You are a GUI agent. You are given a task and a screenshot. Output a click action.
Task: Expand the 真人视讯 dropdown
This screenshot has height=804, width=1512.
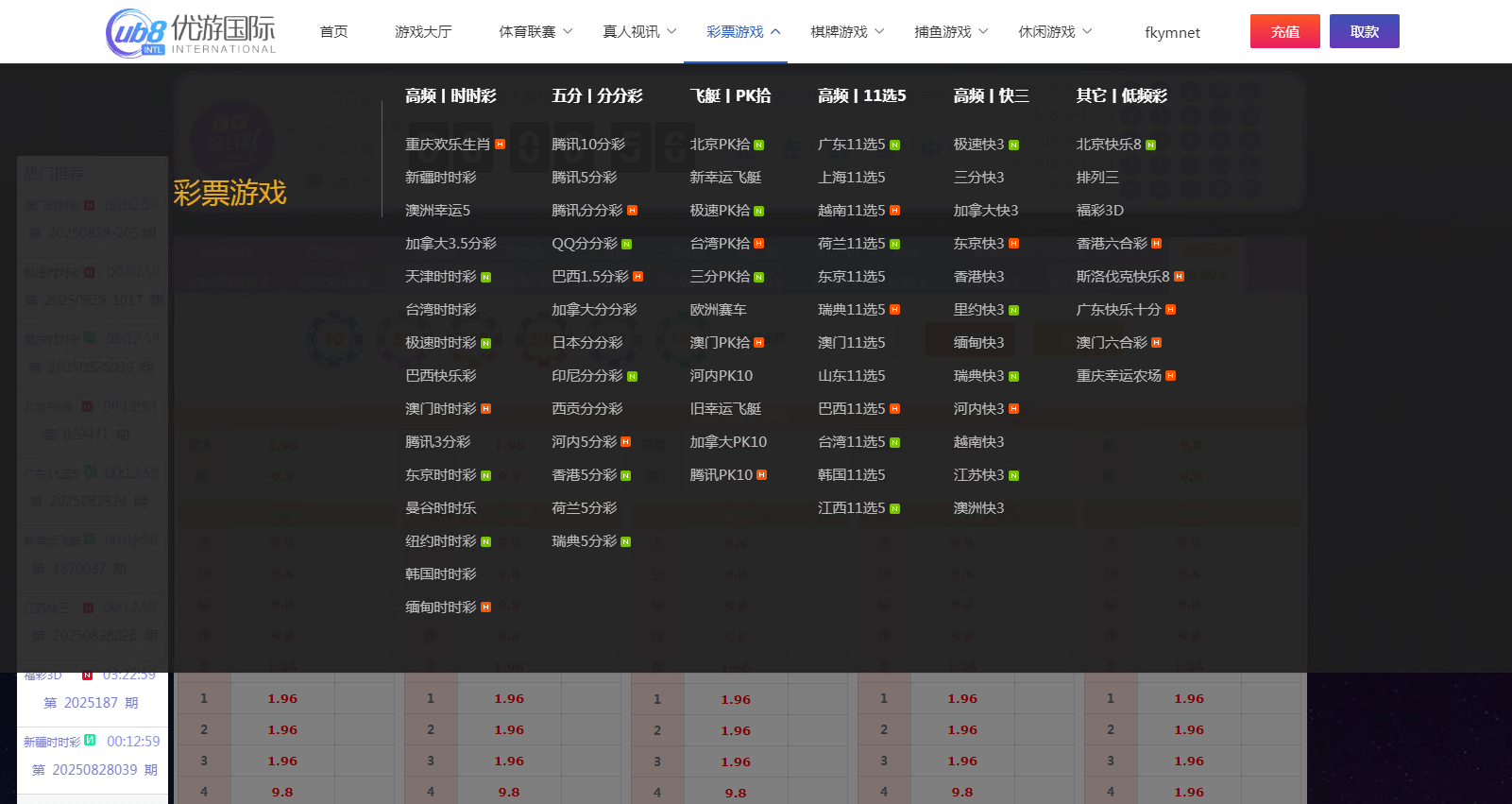pyautogui.click(x=639, y=32)
